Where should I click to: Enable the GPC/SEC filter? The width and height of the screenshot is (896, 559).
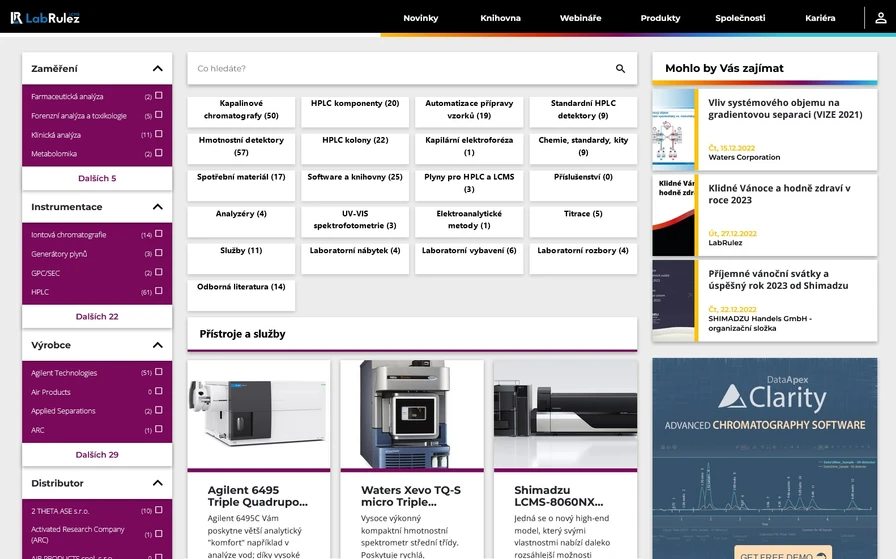click(x=159, y=272)
